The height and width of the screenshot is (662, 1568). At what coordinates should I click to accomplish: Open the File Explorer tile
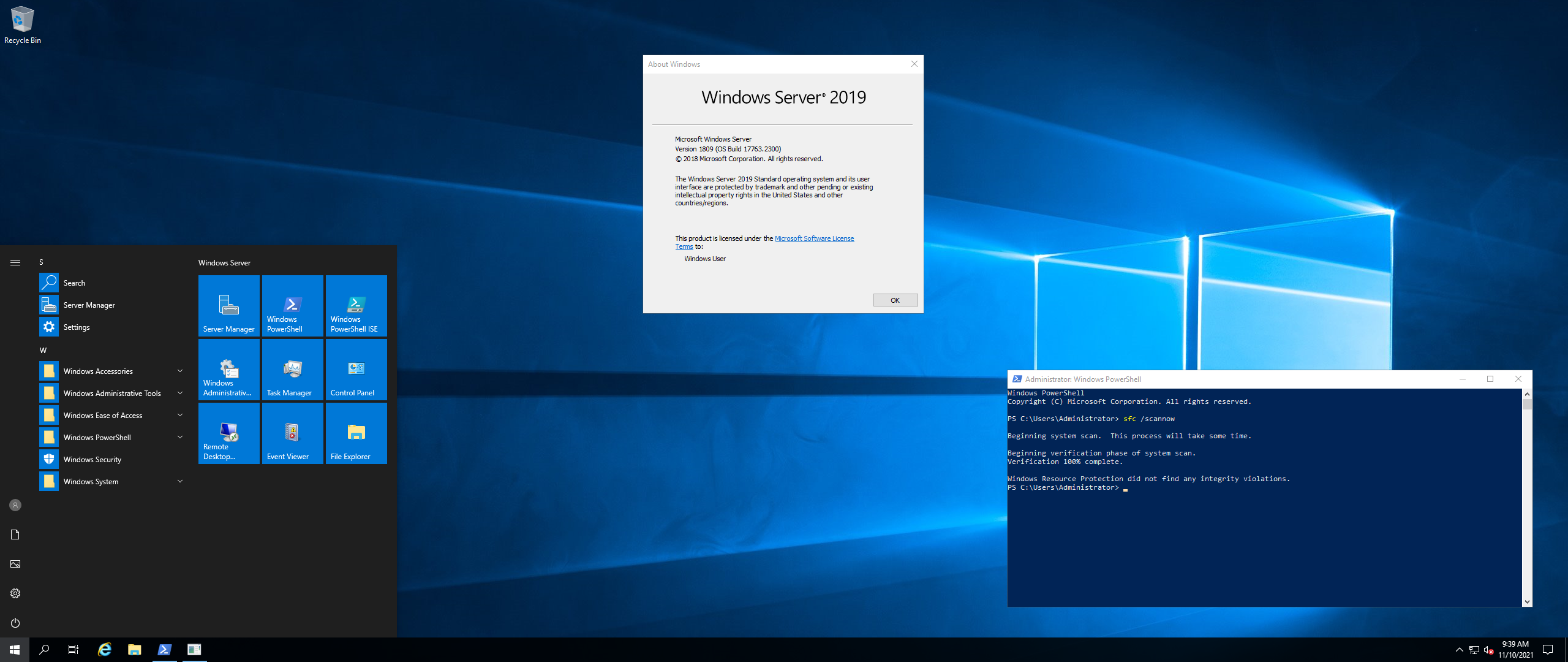tap(356, 433)
